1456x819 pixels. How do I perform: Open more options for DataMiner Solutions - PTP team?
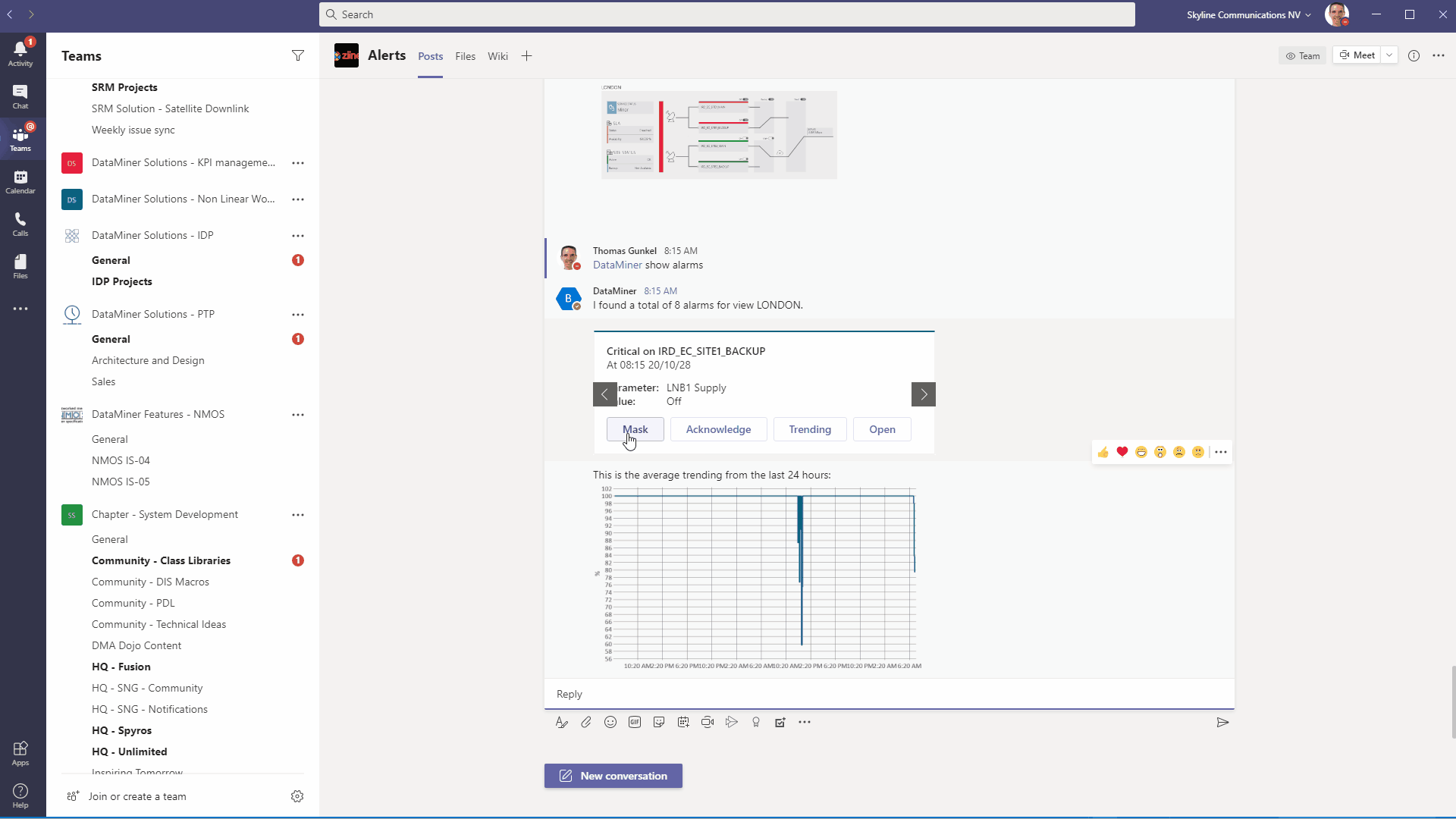point(298,315)
